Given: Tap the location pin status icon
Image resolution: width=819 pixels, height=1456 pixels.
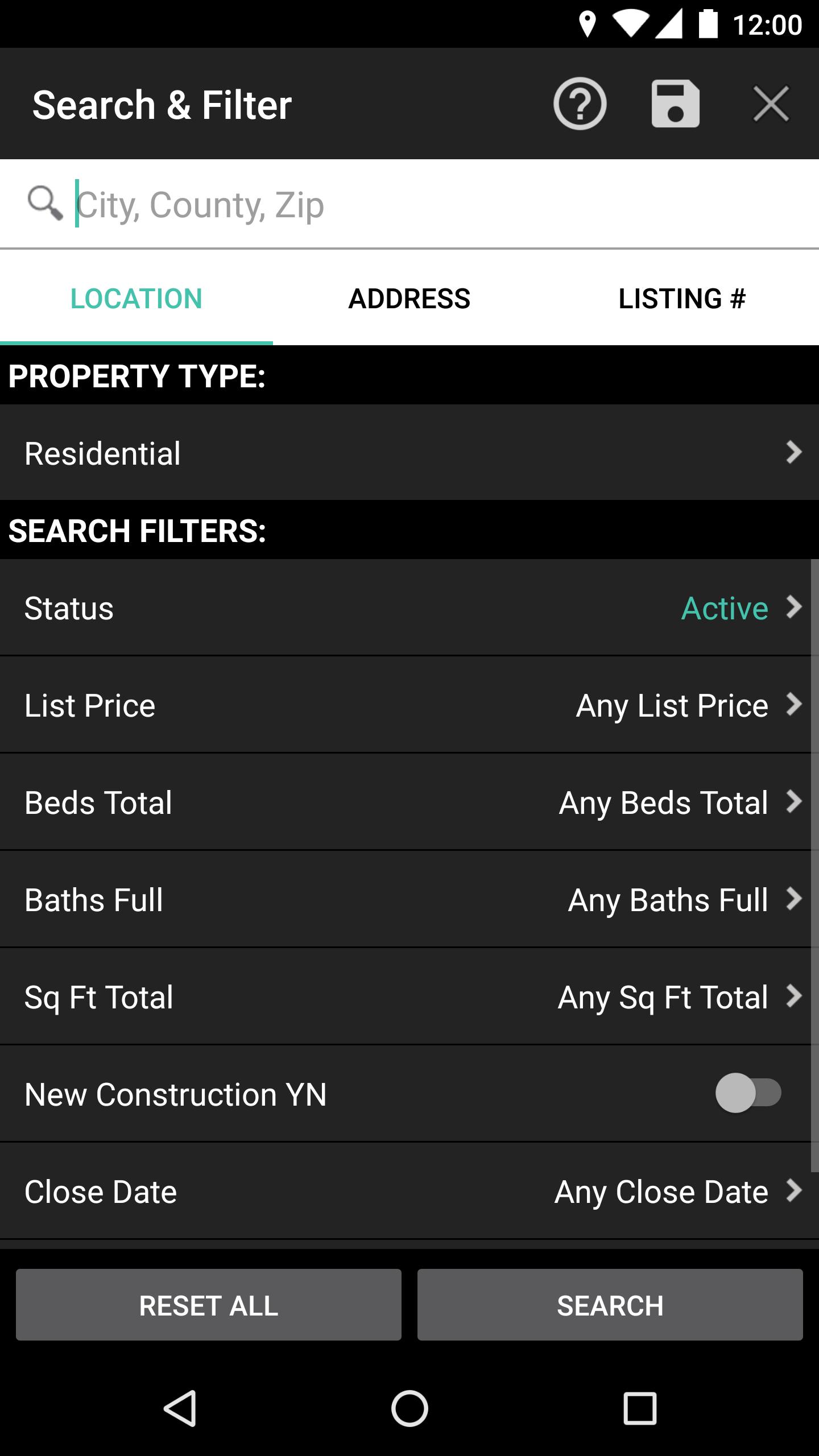Looking at the screenshot, I should click(x=587, y=24).
